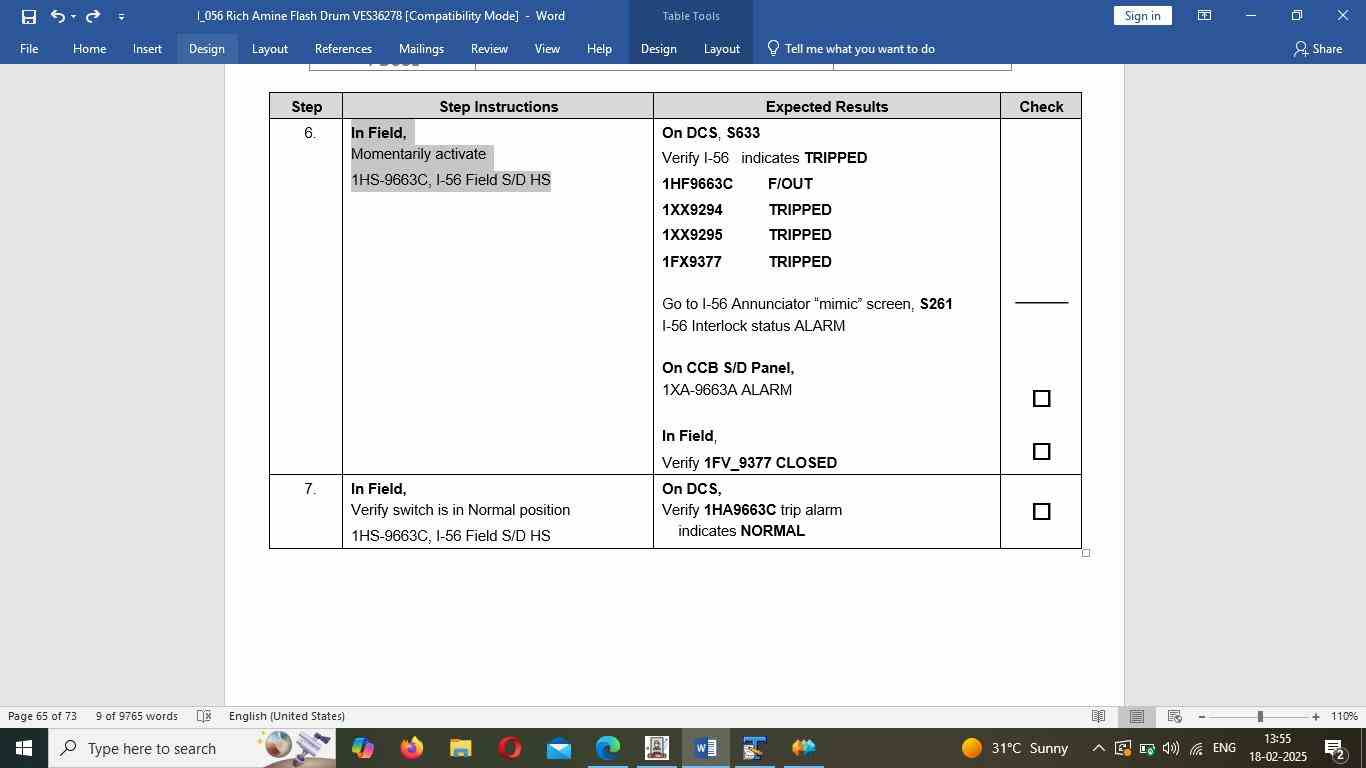Image resolution: width=1366 pixels, height=768 pixels.
Task: Launch Firefox from the taskbar
Action: pos(411,748)
